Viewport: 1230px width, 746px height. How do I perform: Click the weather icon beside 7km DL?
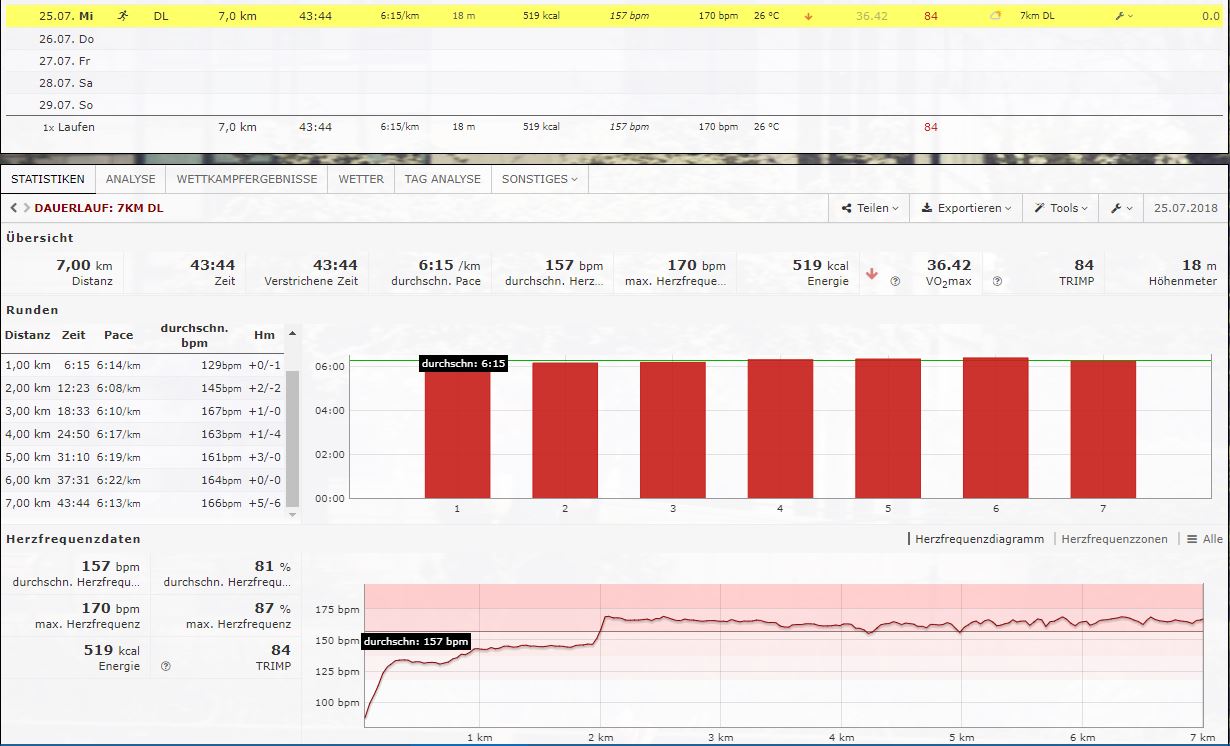coord(995,16)
